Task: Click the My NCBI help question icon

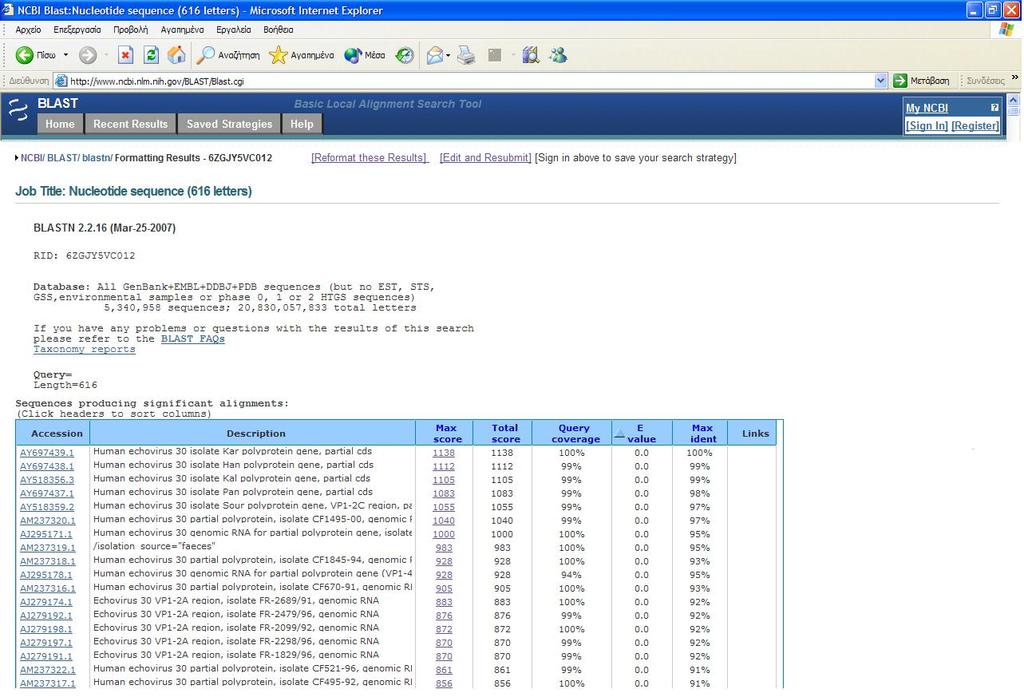Action: coord(995,107)
